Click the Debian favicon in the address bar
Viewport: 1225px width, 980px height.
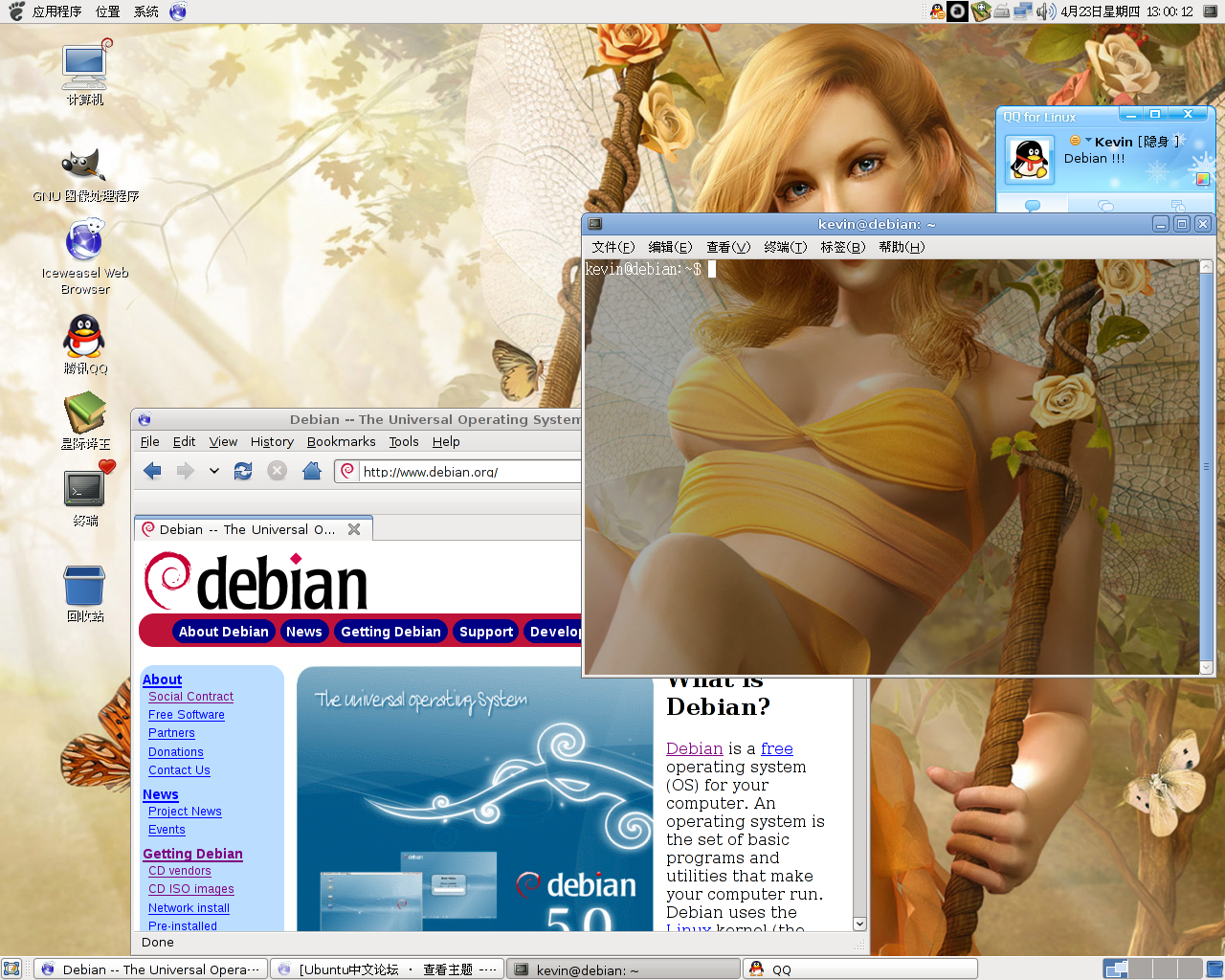click(347, 471)
